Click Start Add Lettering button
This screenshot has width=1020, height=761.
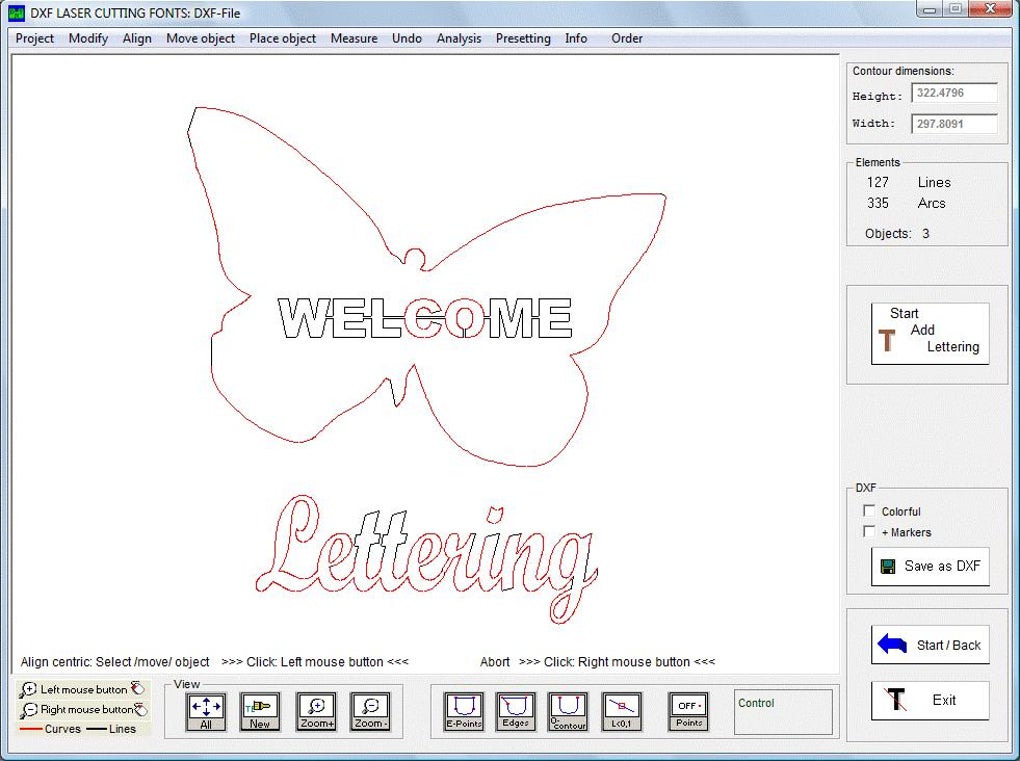point(930,333)
